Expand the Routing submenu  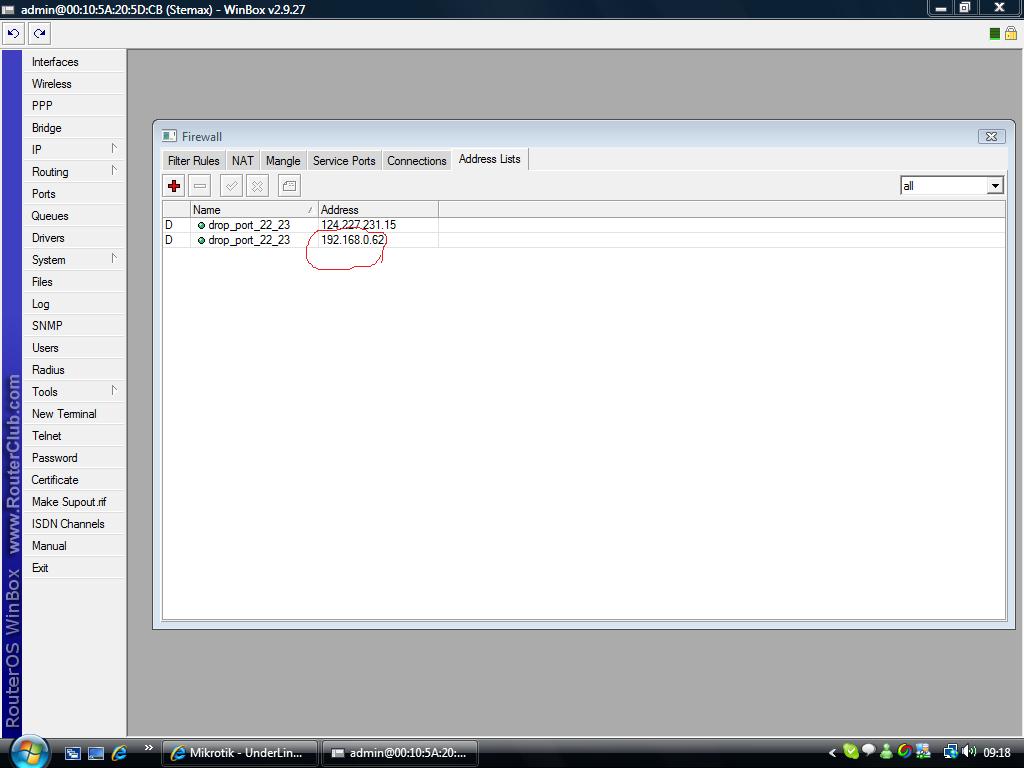114,171
